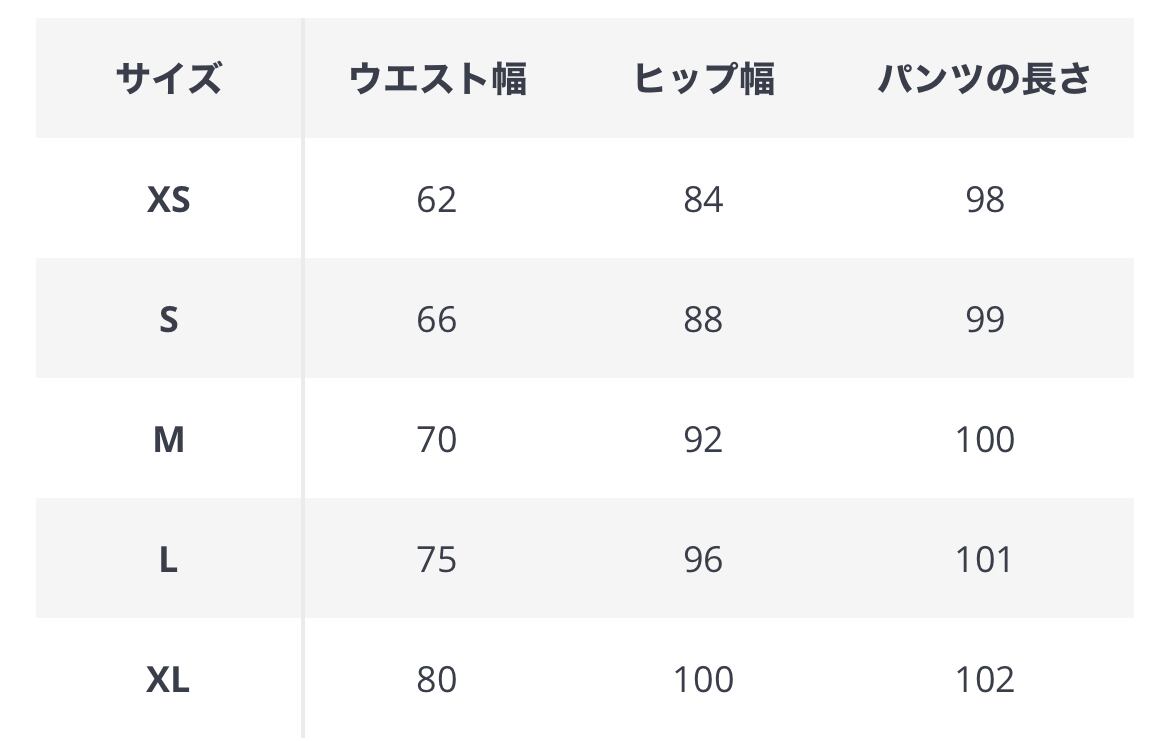The width and height of the screenshot is (1170, 741).
Task: Select the L size row label
Action: (168, 560)
